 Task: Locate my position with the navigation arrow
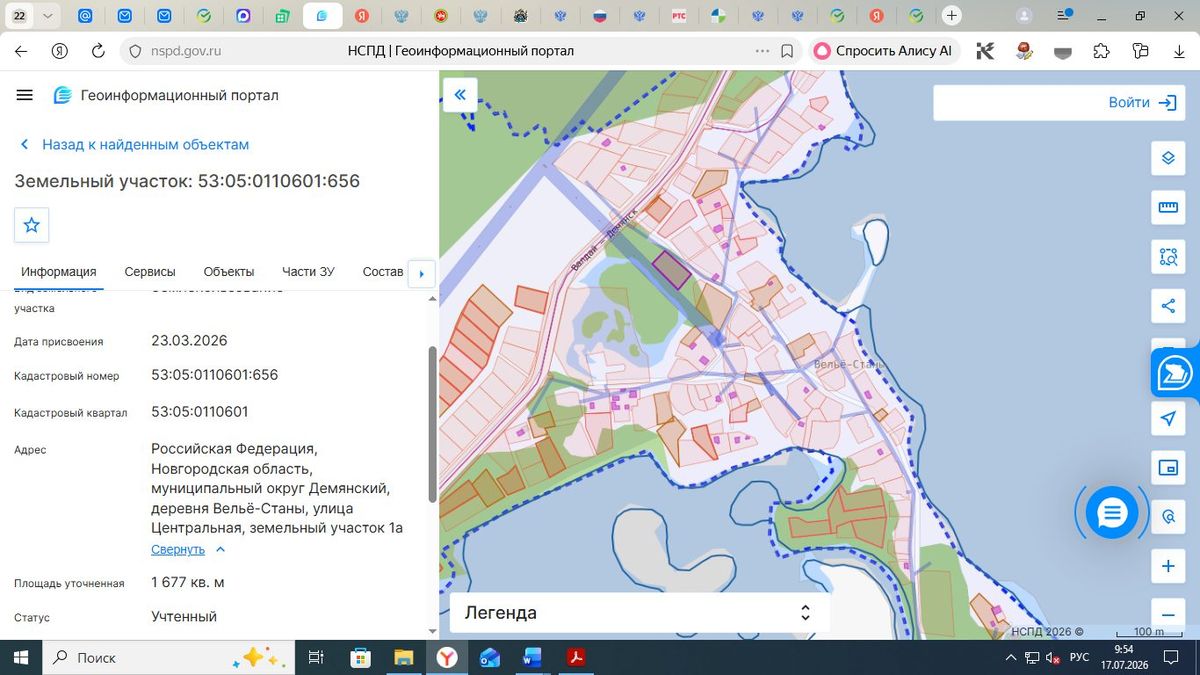tap(1168, 418)
